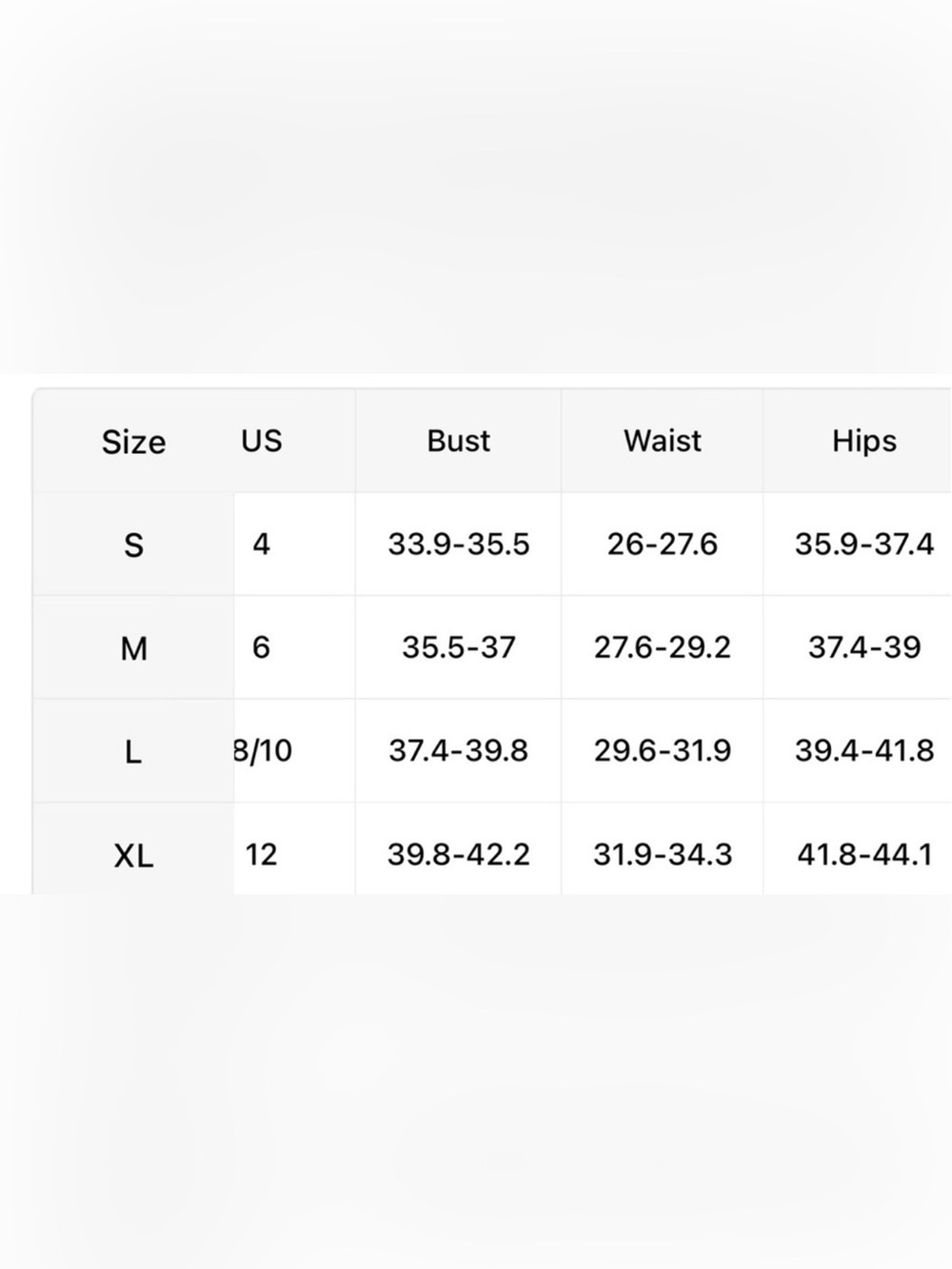Select the Bust column header

[459, 441]
